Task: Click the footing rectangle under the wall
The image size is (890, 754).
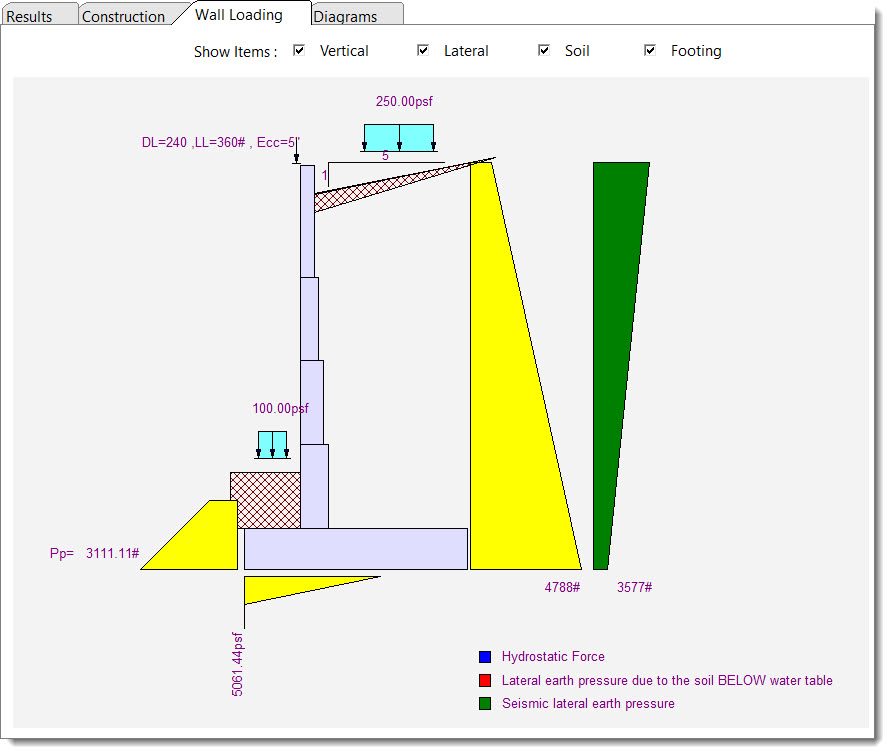Action: 355,549
